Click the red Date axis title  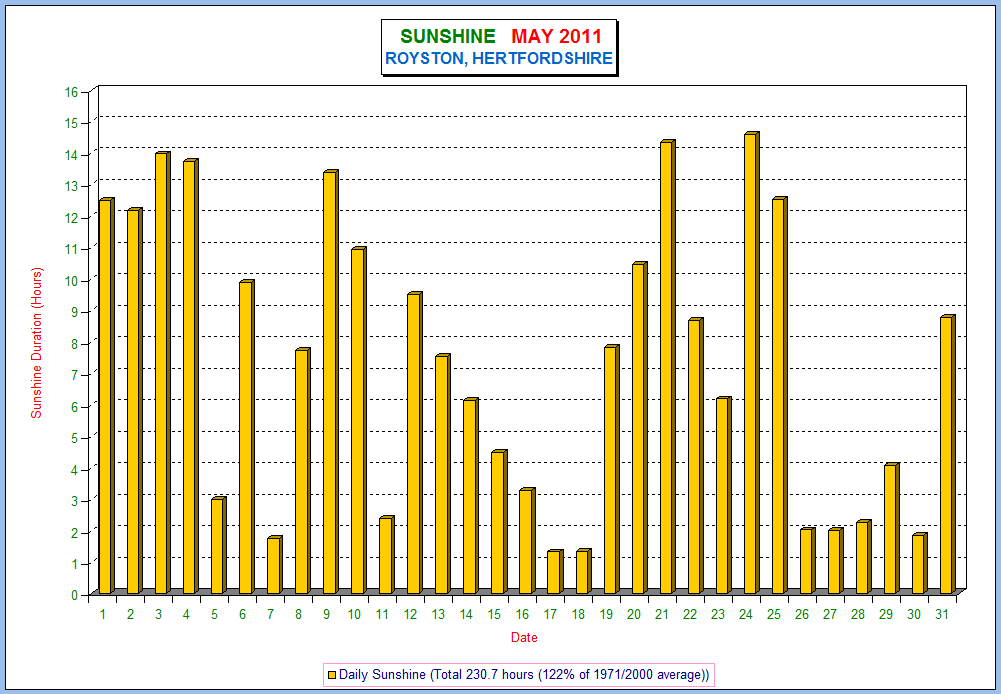[524, 637]
